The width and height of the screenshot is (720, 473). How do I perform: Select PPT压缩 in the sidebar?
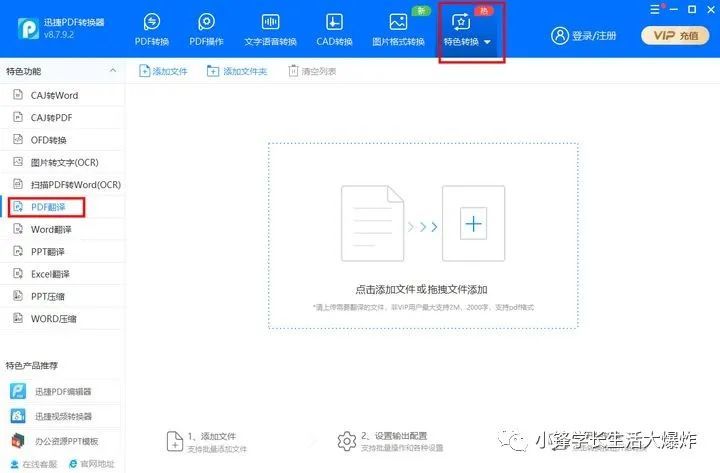pyautogui.click(x=62, y=296)
